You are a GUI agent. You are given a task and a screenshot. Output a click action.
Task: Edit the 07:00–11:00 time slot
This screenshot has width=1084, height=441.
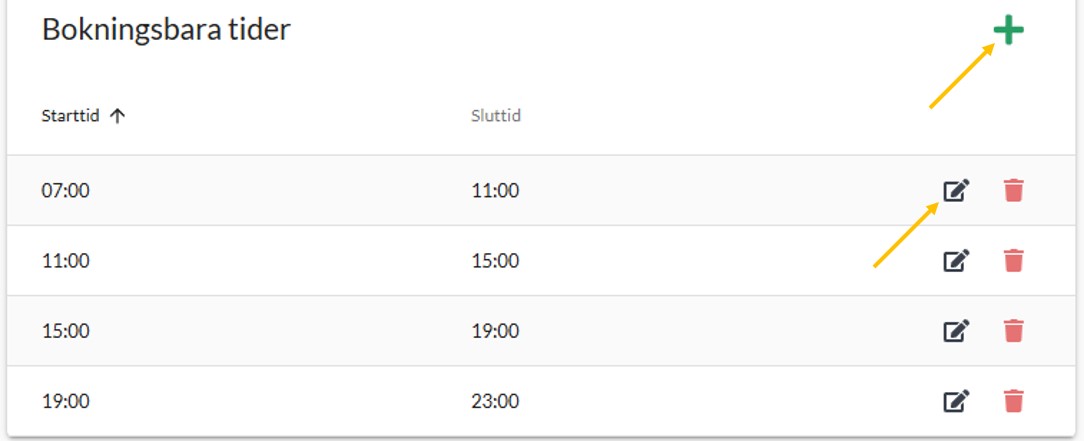coord(957,190)
